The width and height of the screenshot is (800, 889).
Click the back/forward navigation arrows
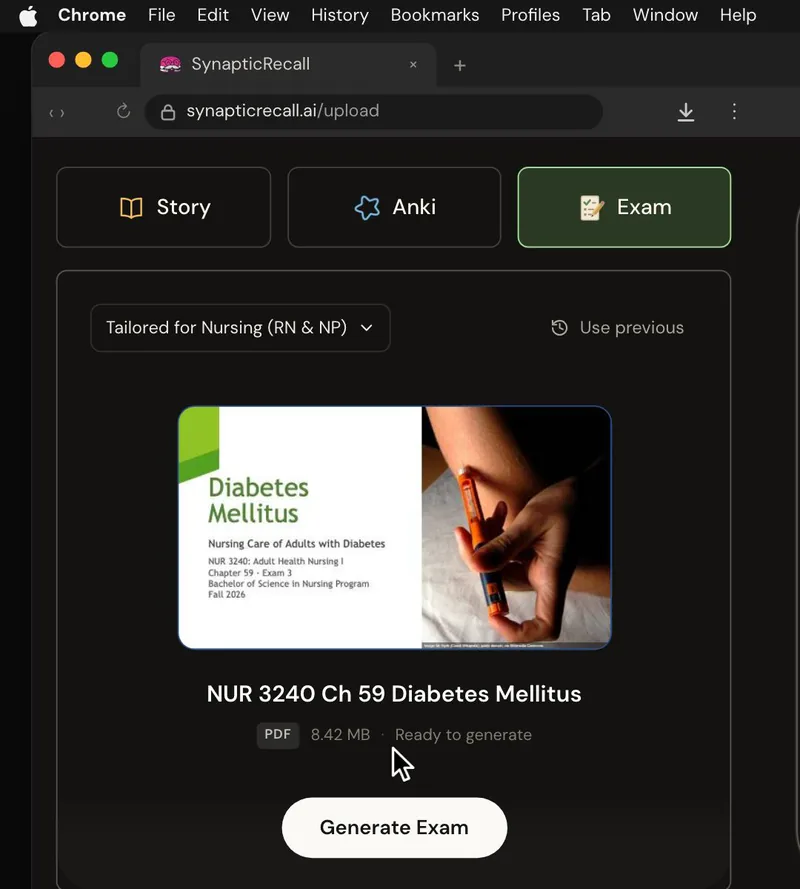tap(57, 113)
